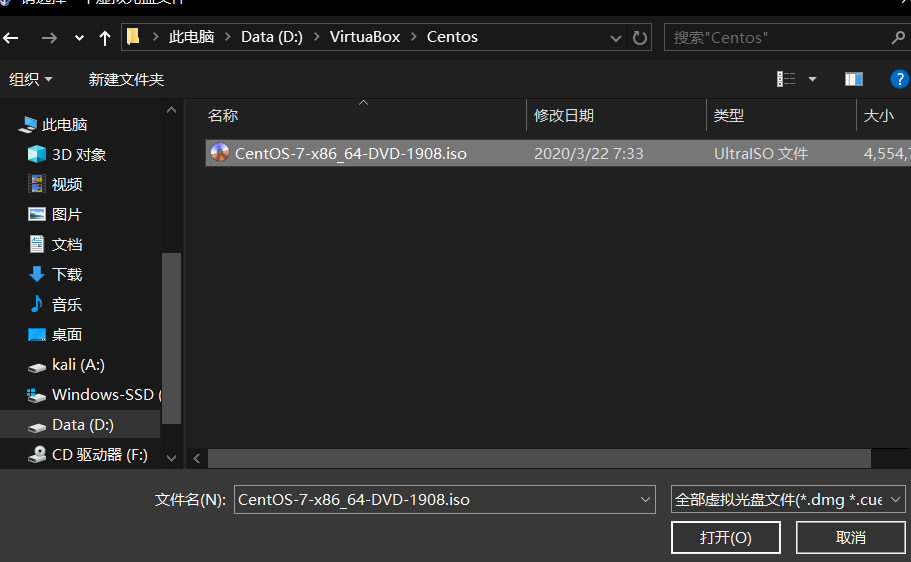The image size is (911, 562).
Task: Select VirtuaBox in the address path
Action: (365, 37)
